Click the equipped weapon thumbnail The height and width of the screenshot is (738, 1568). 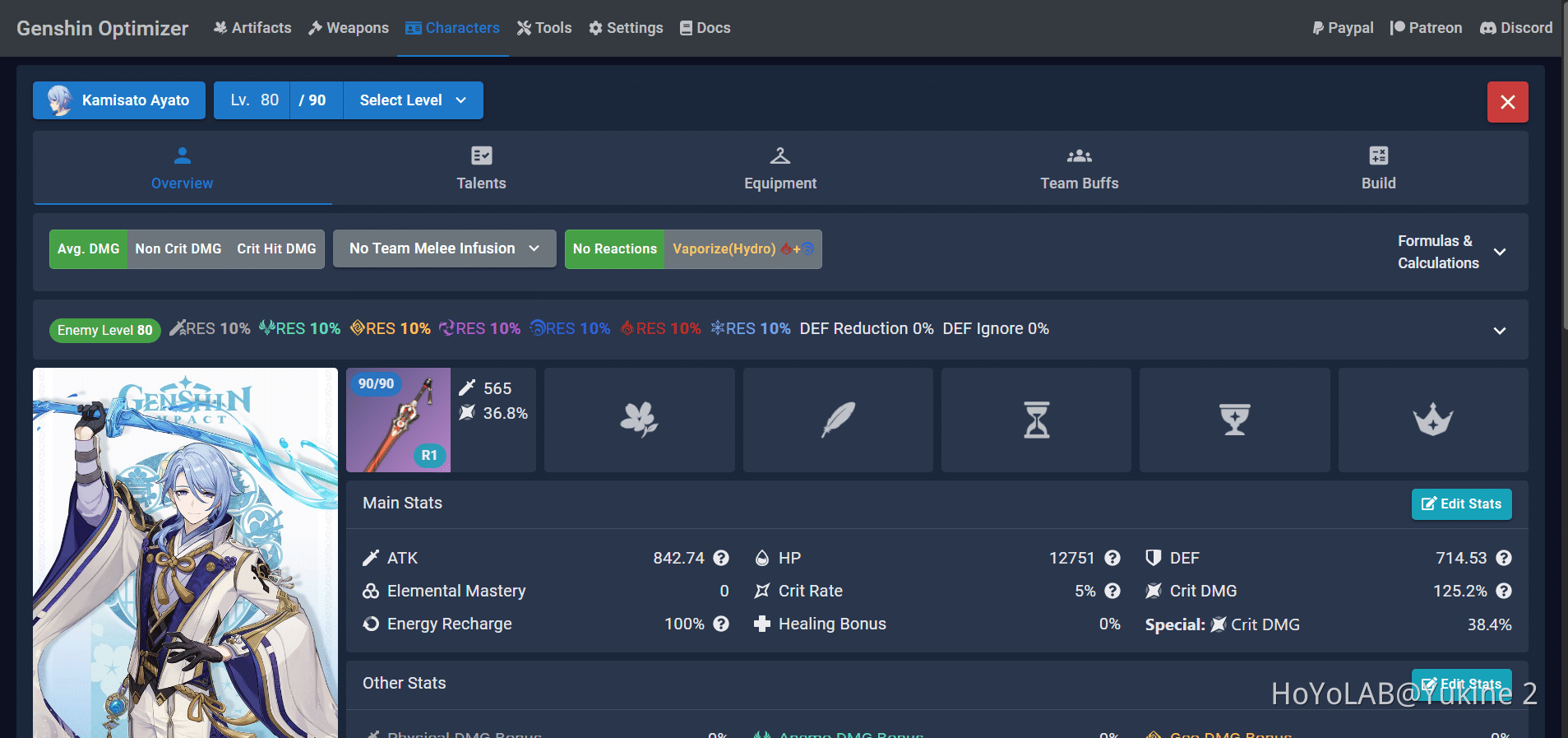398,420
